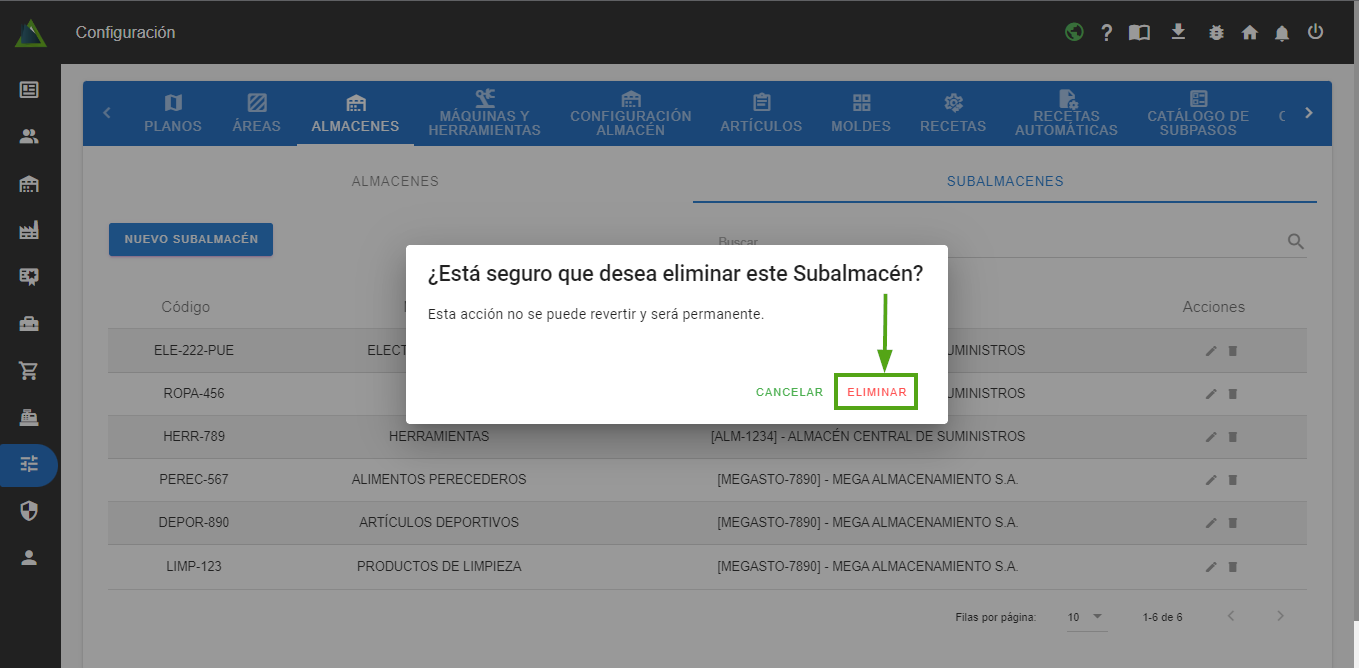Delete the LIMP-123 row using trash icon
The image size is (1359, 668).
[1233, 567]
